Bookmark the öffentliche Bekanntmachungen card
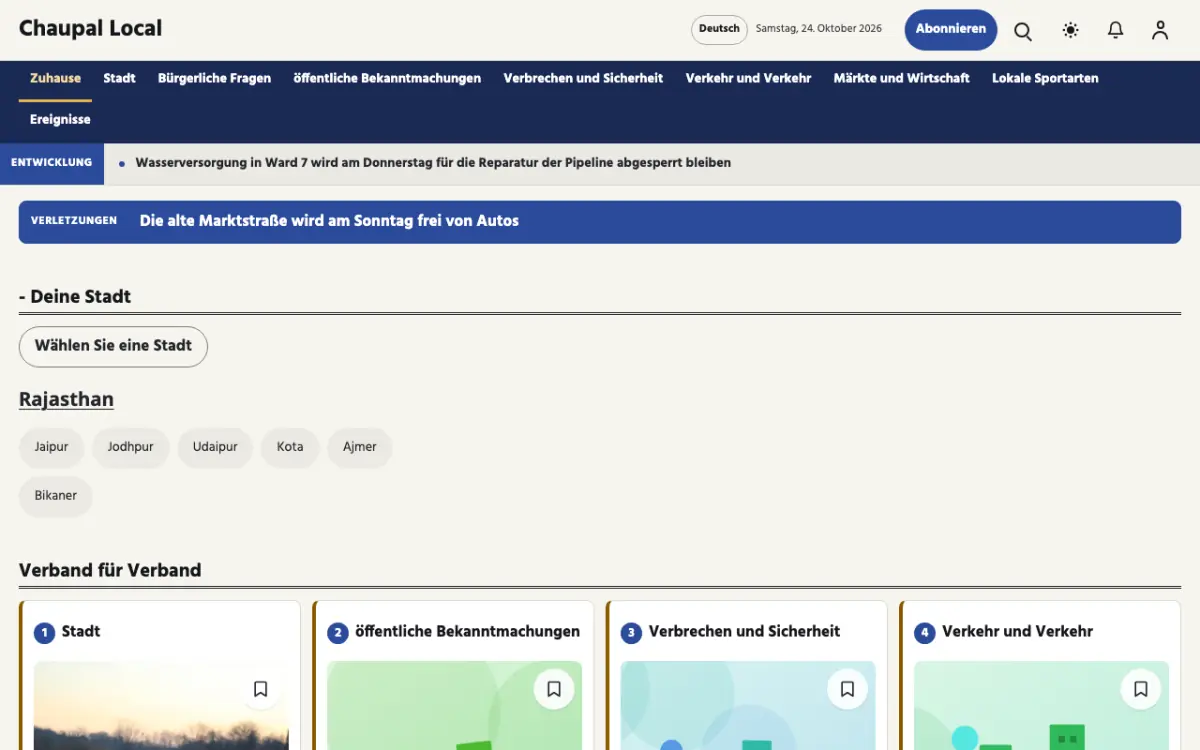The width and height of the screenshot is (1200, 750). pyautogui.click(x=554, y=689)
